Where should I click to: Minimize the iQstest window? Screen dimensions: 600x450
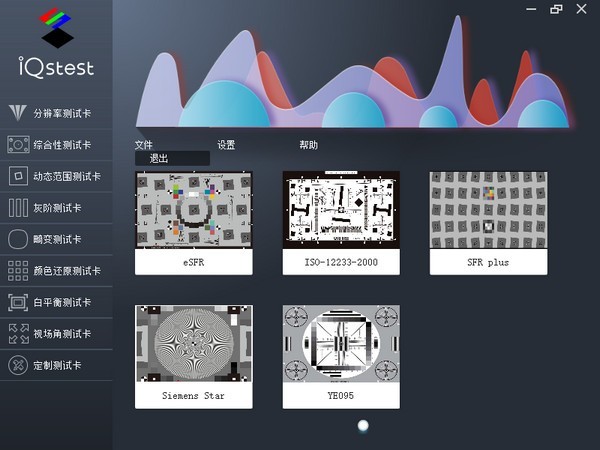(x=531, y=9)
